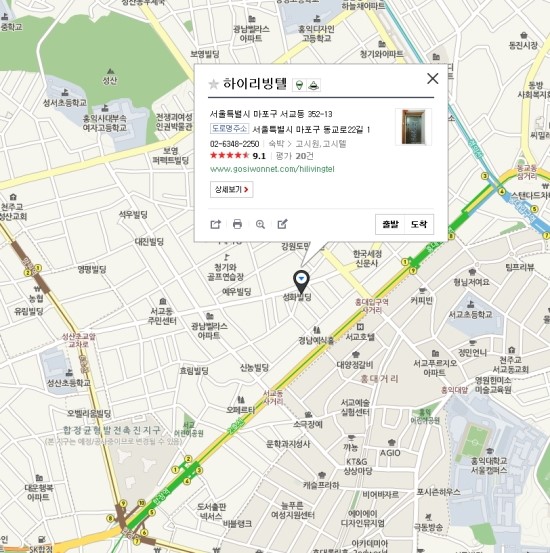Click the zoom-in magnifier icon

(260, 224)
